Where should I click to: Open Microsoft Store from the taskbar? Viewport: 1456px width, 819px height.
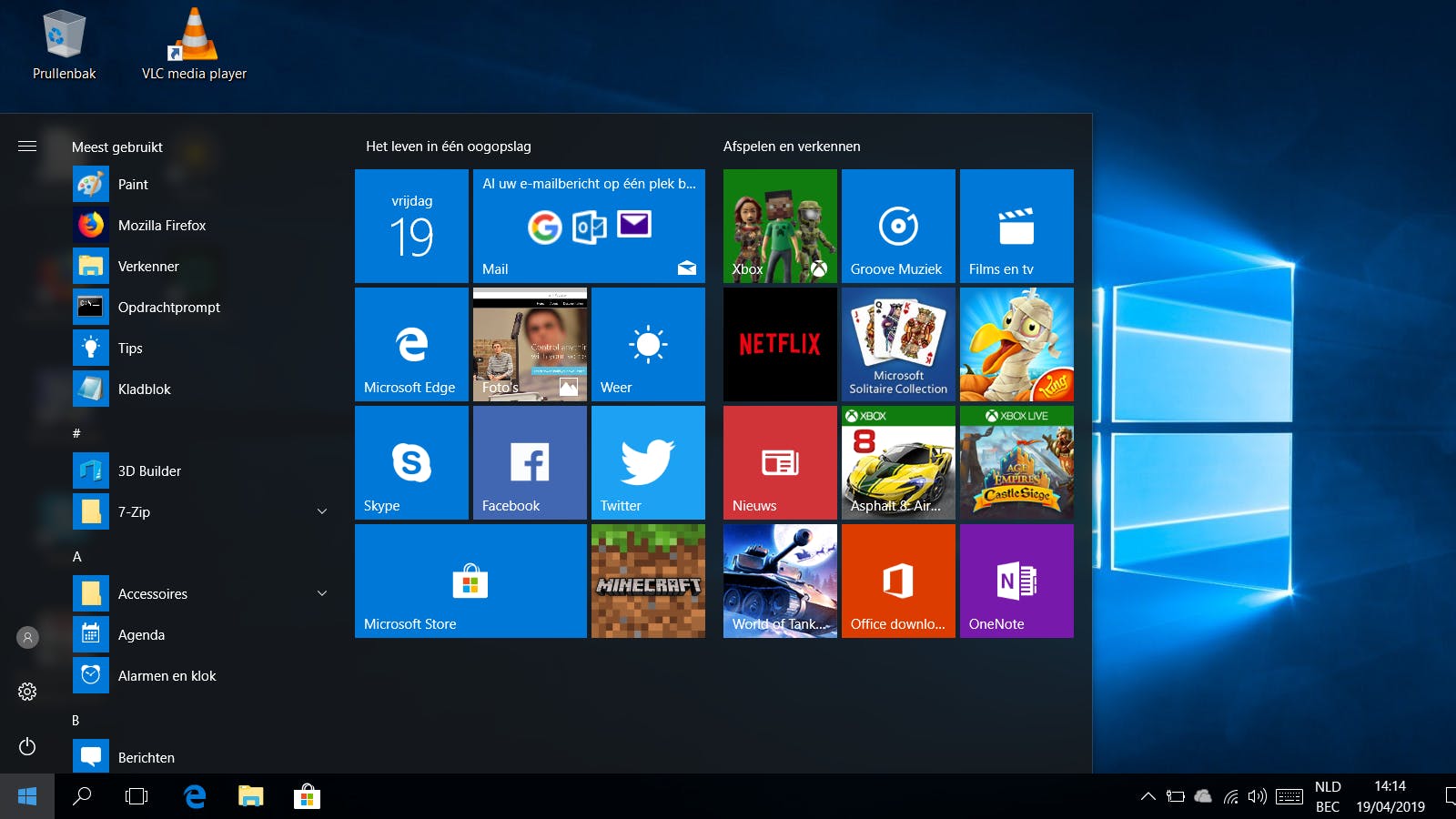[307, 796]
